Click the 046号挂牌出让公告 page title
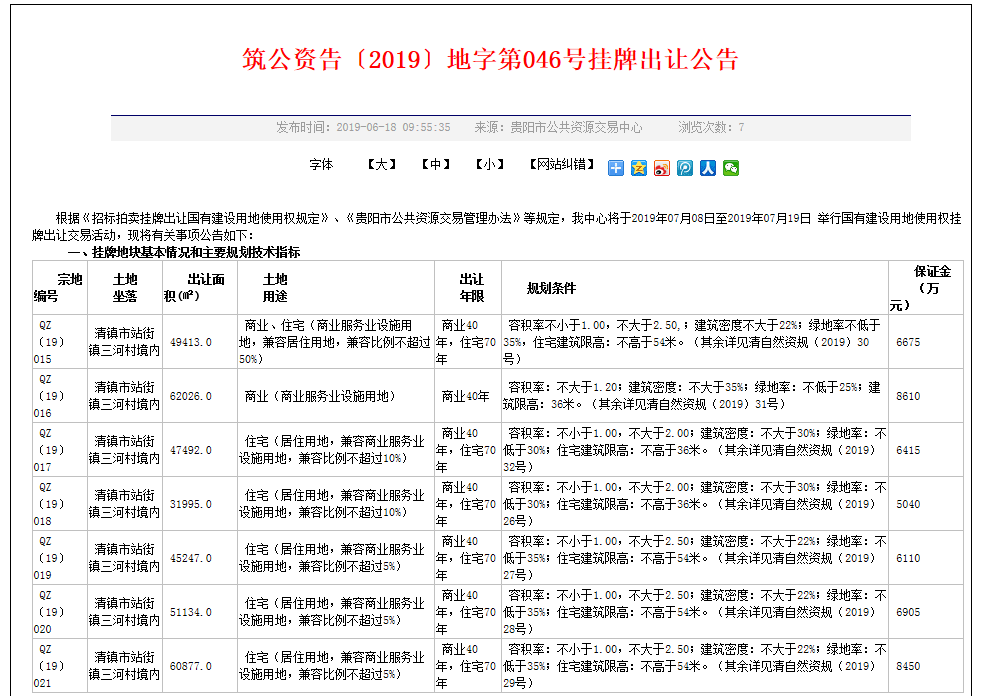This screenshot has width=984, height=696. point(490,59)
